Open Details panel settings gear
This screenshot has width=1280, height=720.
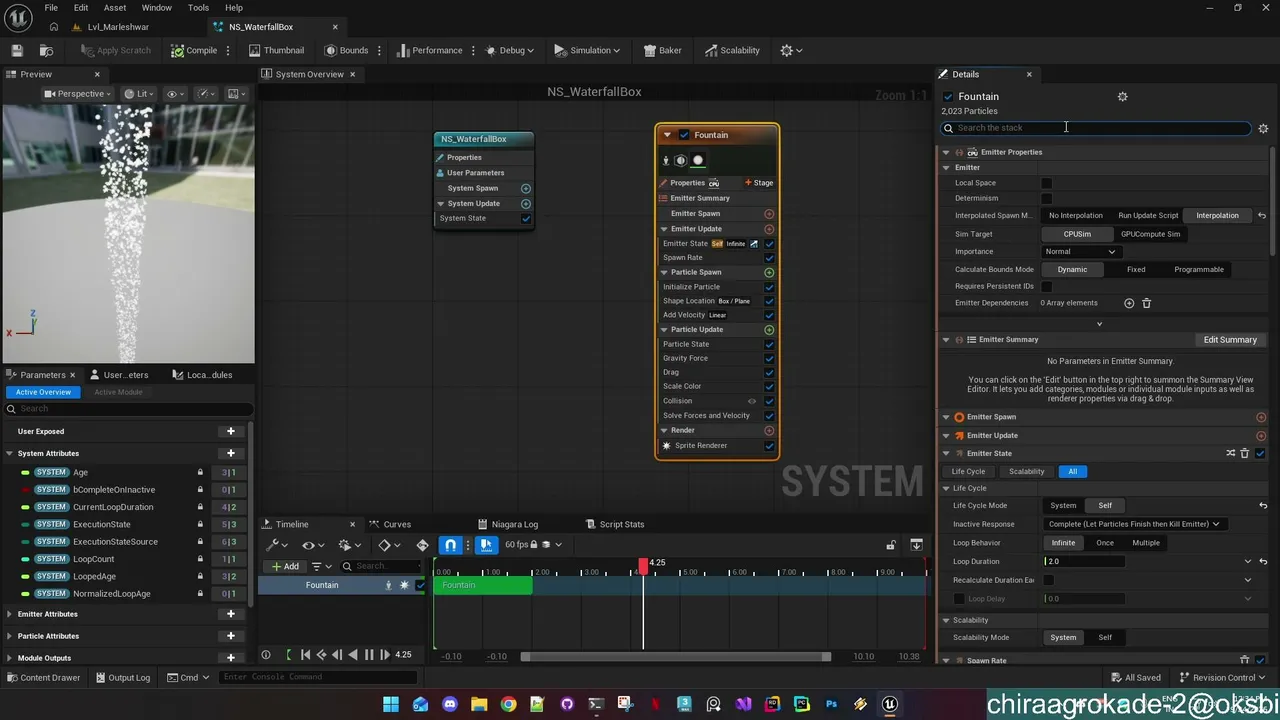point(1263,128)
